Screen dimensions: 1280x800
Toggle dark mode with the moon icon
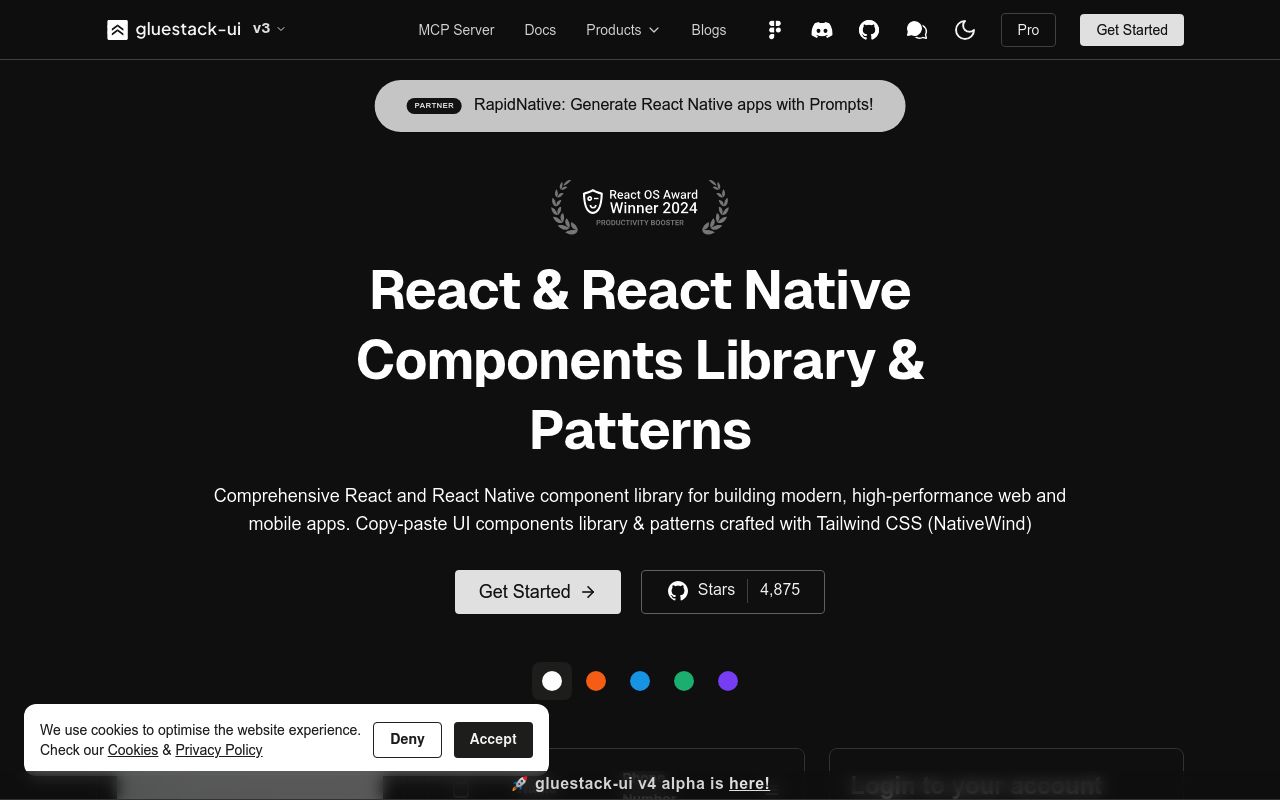click(964, 30)
